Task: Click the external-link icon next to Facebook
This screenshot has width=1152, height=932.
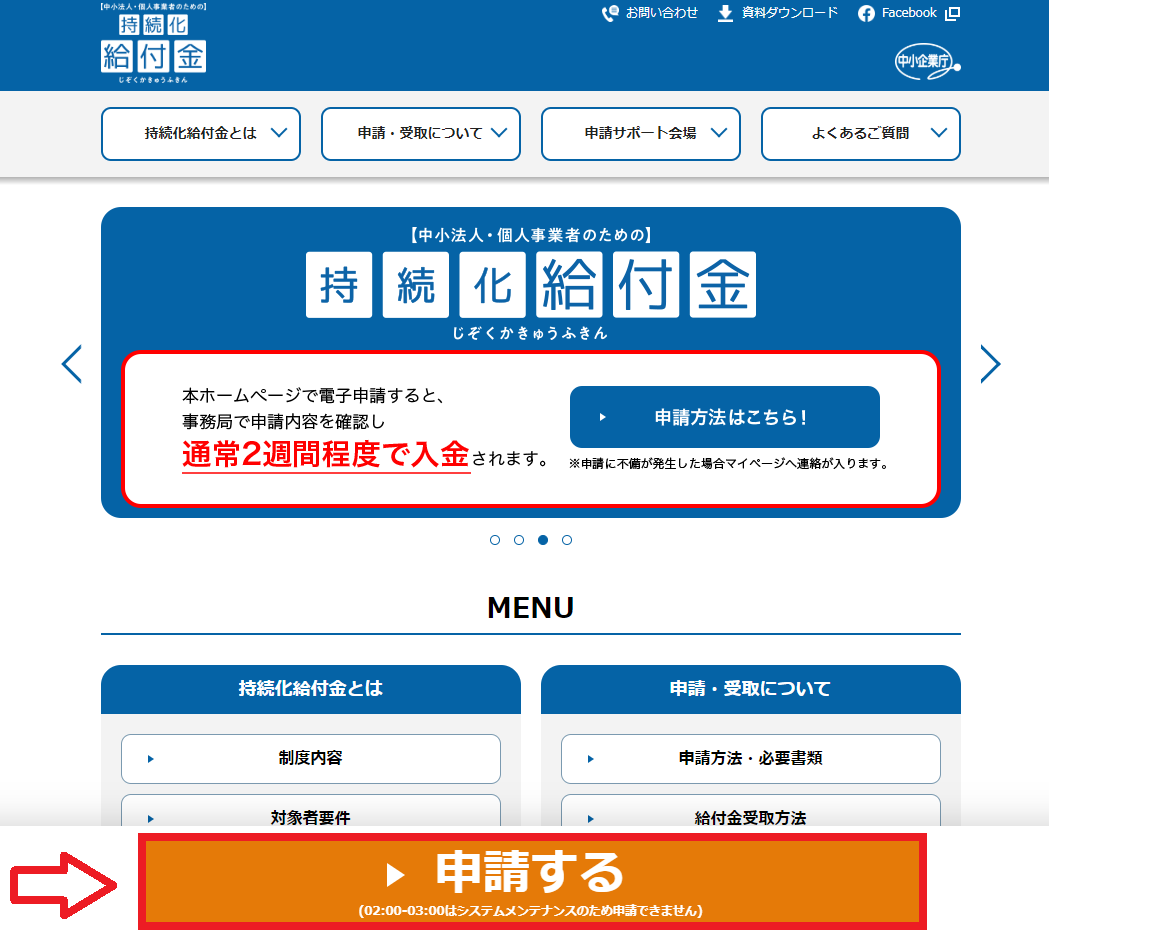Action: [952, 13]
